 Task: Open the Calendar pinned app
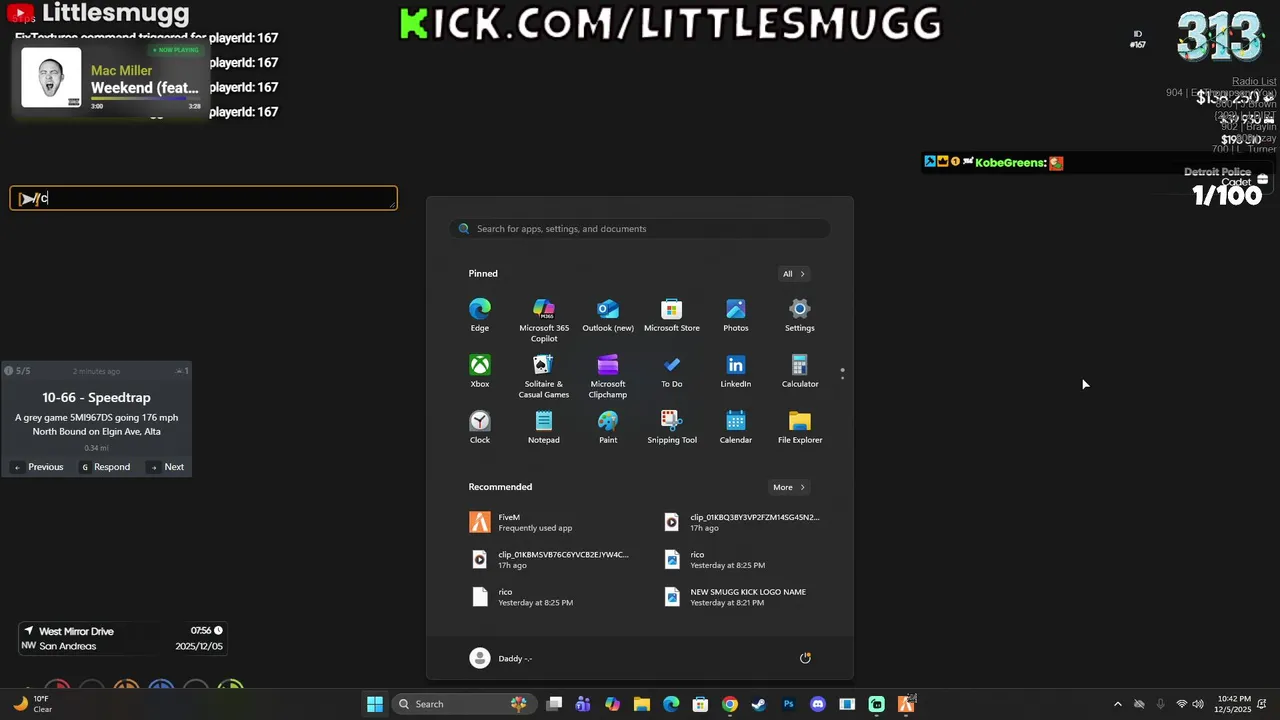point(736,427)
